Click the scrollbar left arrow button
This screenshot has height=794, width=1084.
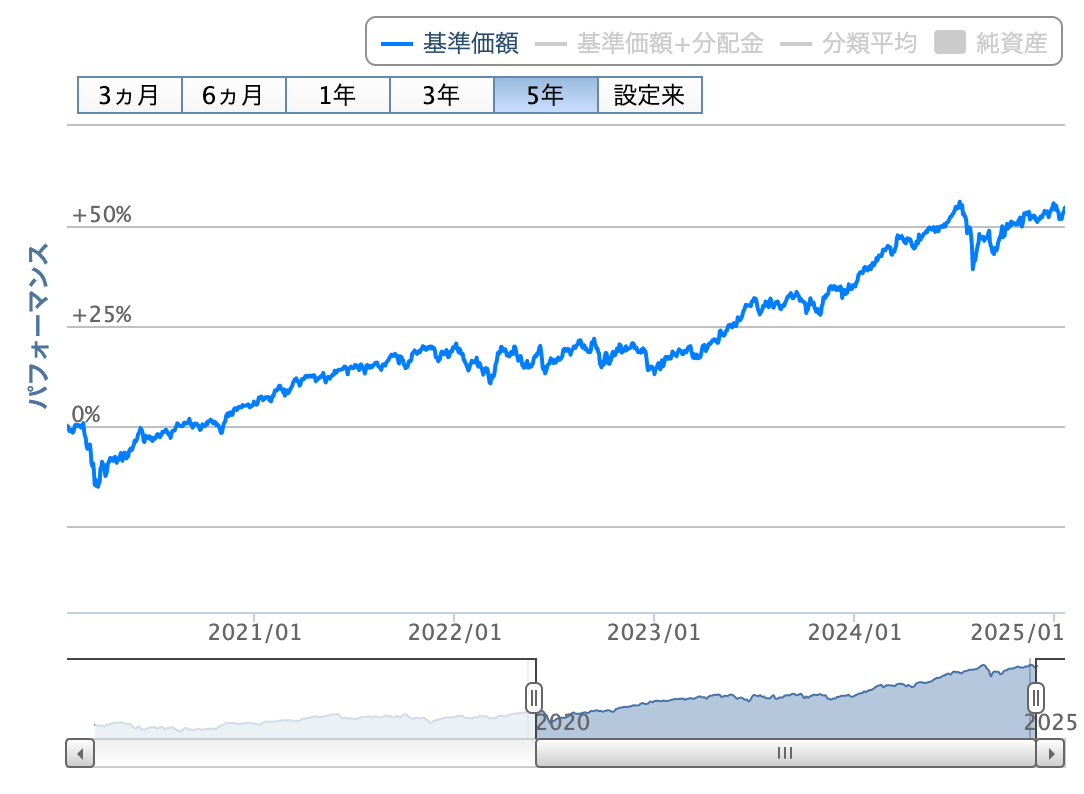click(80, 753)
